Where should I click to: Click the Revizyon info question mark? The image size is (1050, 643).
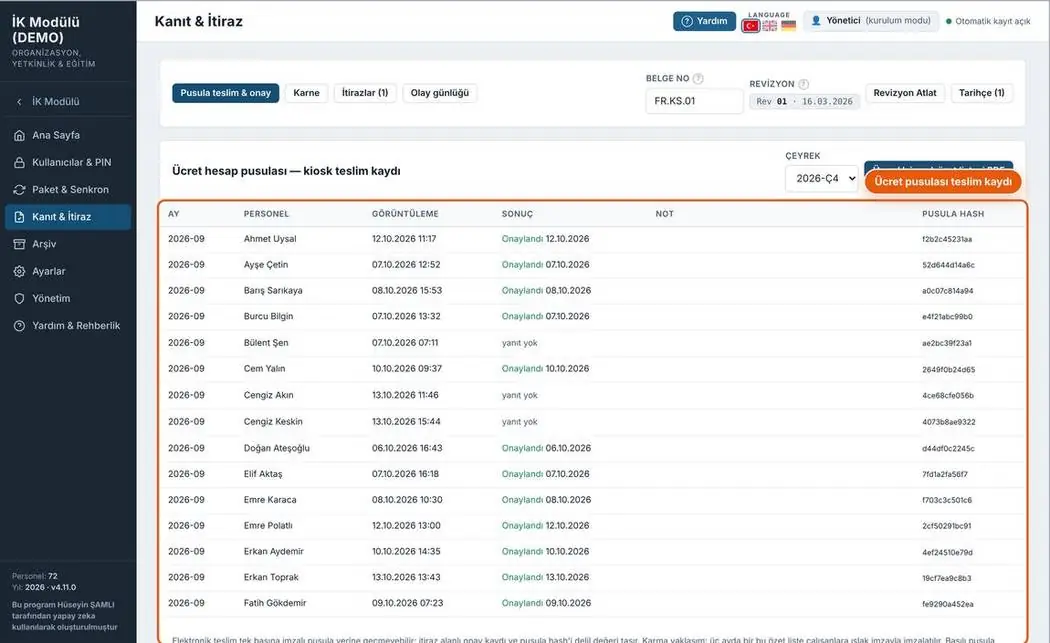804,84
